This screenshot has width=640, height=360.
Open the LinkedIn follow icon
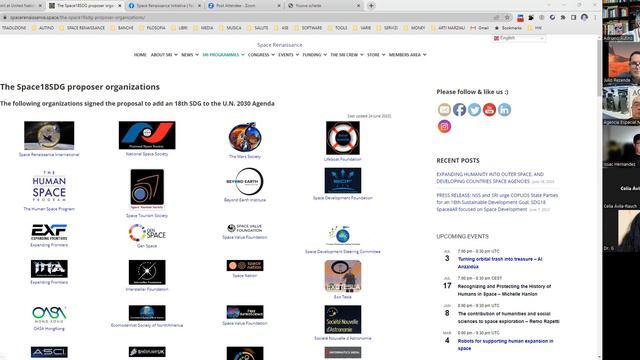pyautogui.click(x=504, y=109)
